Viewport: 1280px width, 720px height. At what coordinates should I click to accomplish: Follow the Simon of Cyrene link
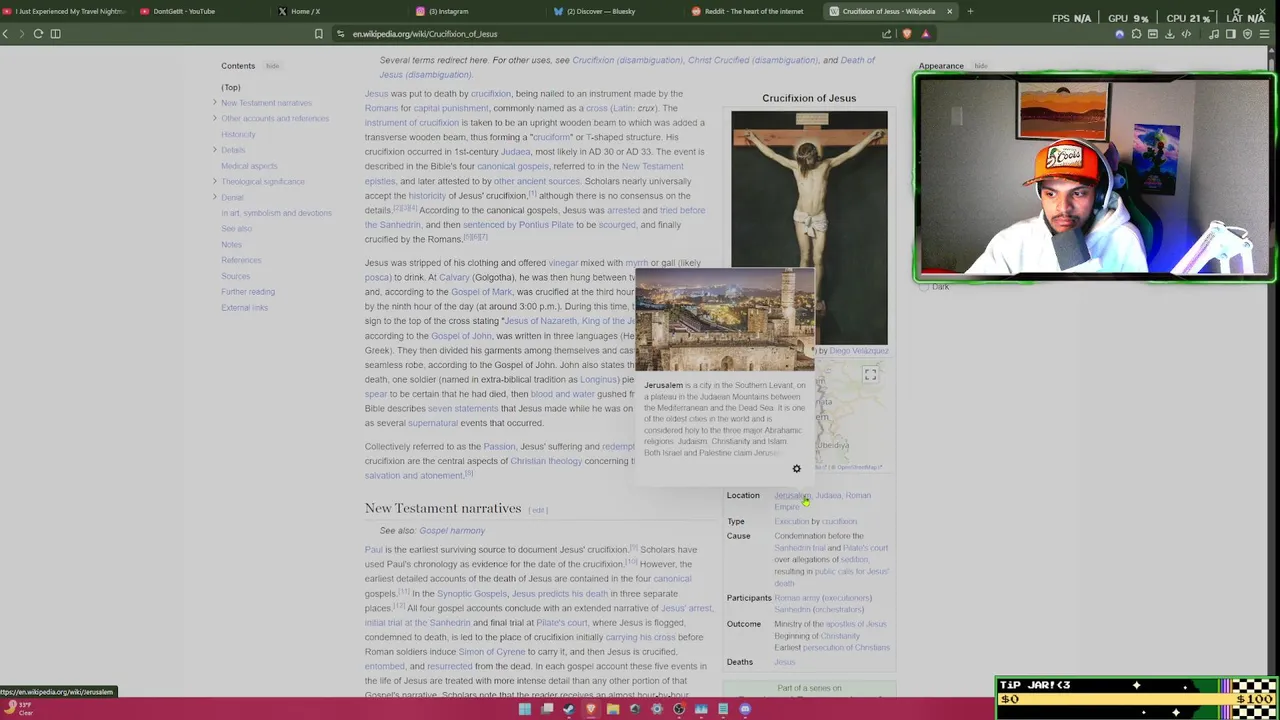point(491,652)
